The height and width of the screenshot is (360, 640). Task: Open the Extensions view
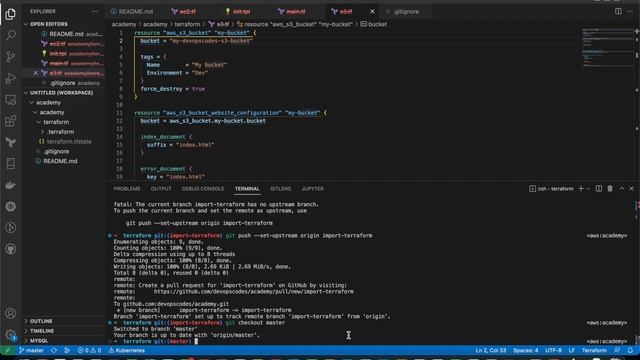(x=11, y=121)
